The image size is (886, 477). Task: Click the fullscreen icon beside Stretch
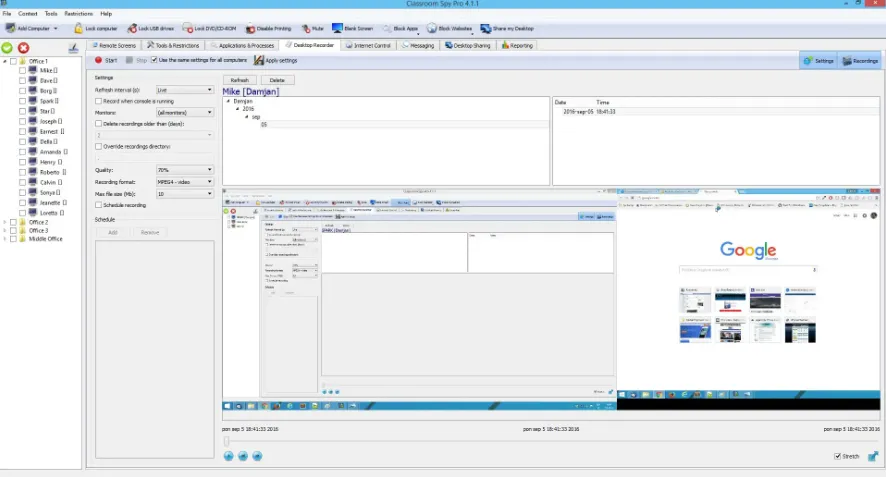[873, 456]
